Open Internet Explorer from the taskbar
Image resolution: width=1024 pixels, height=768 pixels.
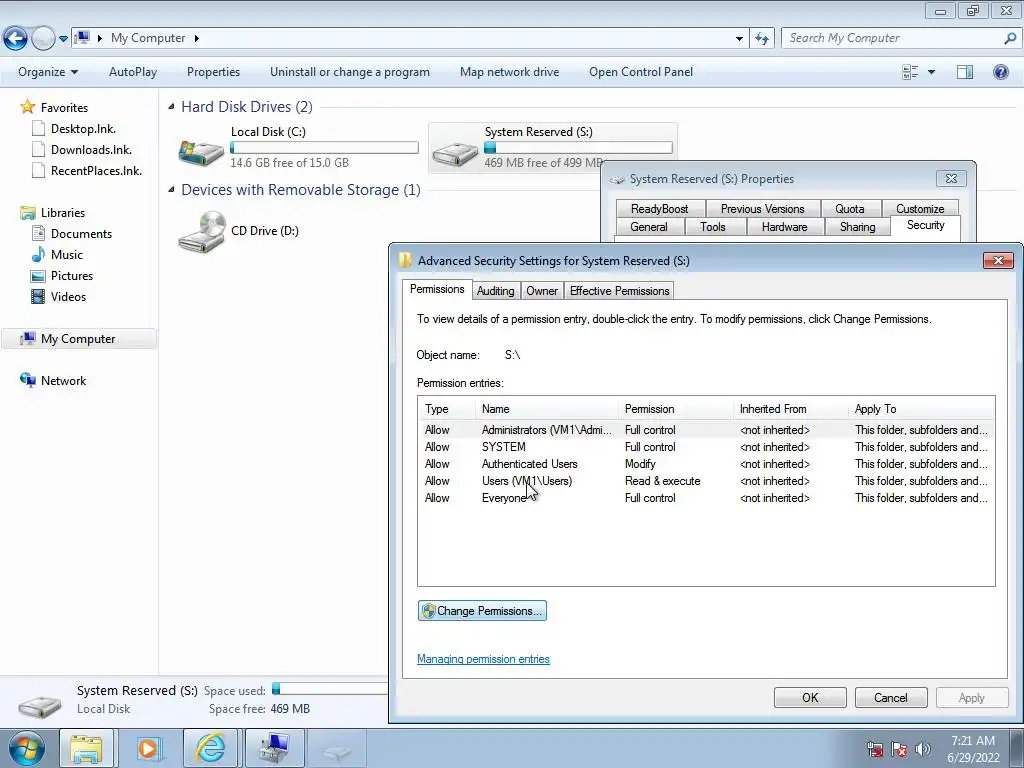[211, 748]
